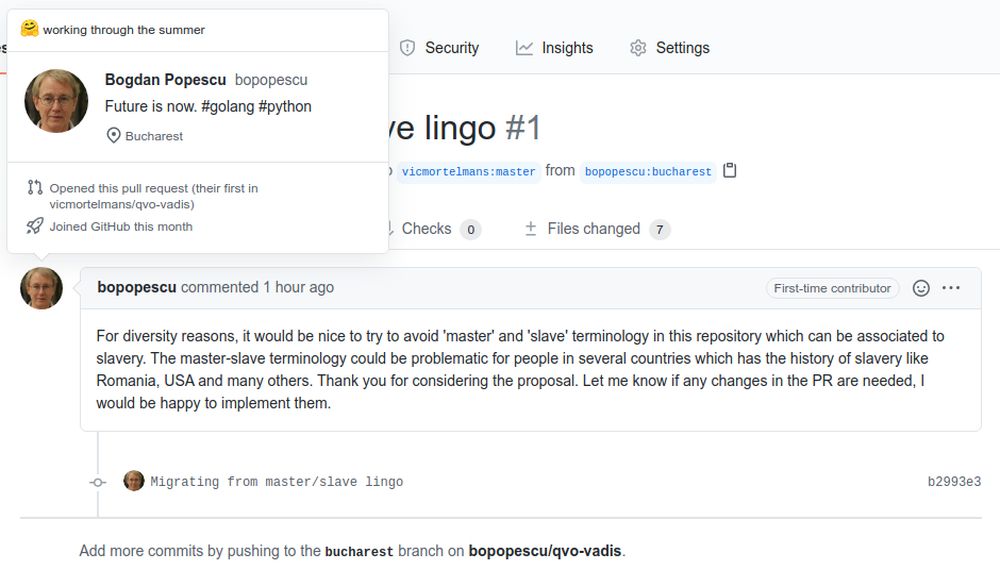The width and height of the screenshot is (1000, 570).
Task: Click the Settings gear icon
Action: coord(638,48)
